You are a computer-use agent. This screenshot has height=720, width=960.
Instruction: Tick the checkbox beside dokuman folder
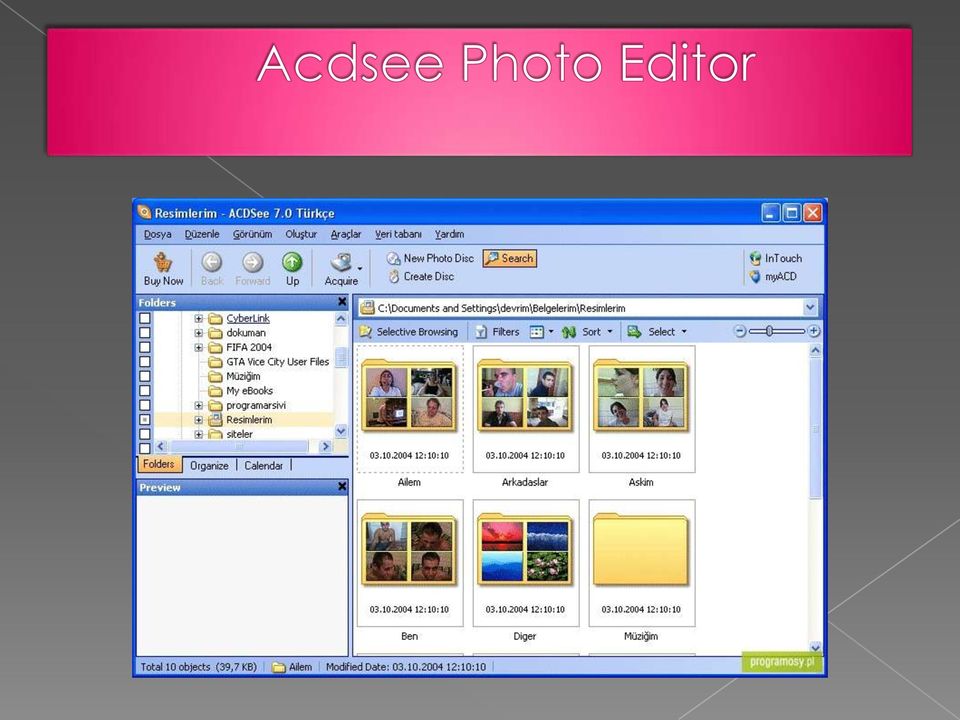click(144, 332)
